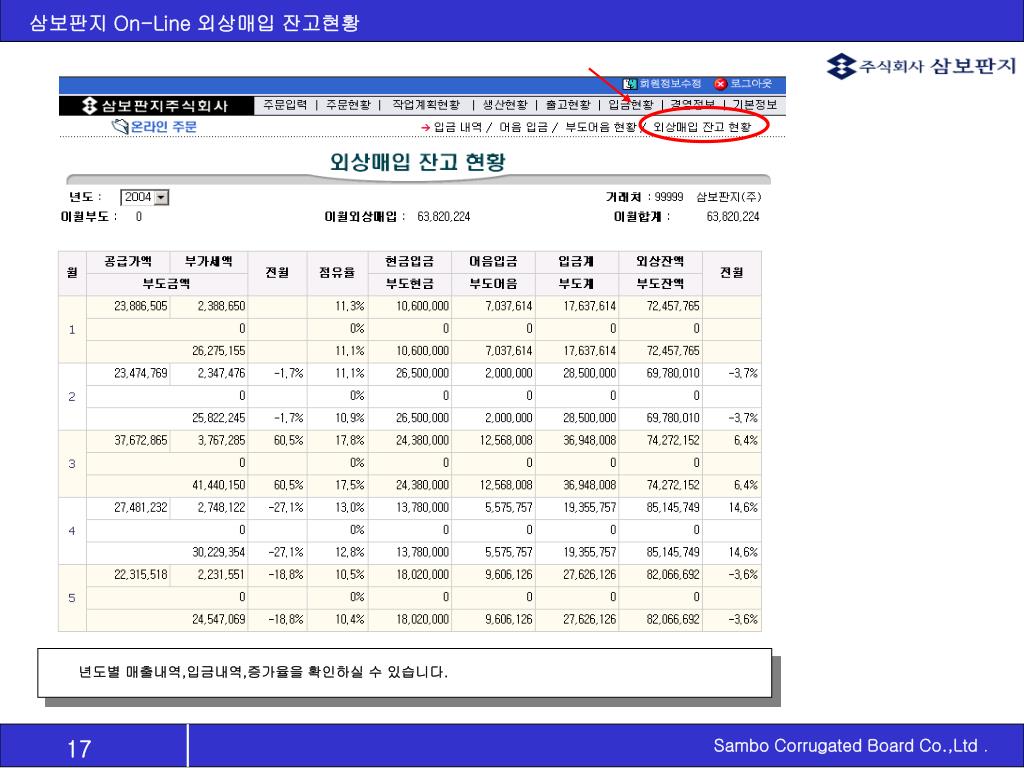Select total 26,275,155 in month 1

click(x=219, y=351)
